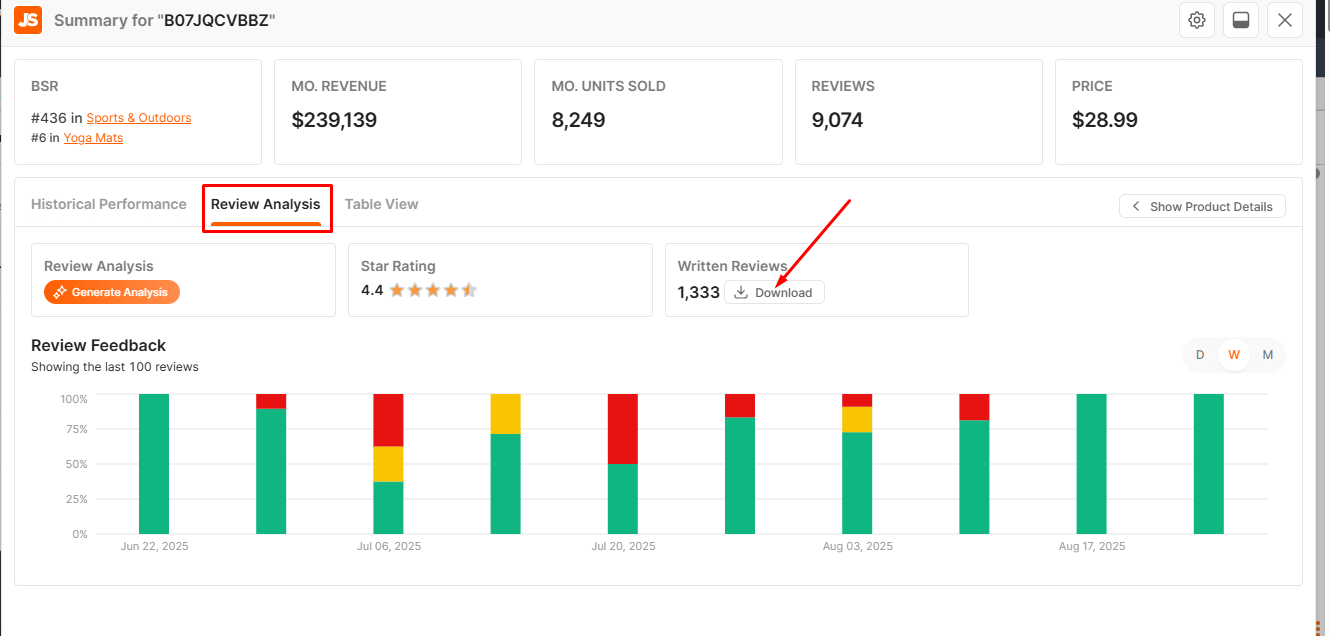Click the Mo. Revenue card
This screenshot has height=636, width=1330.
pos(397,111)
